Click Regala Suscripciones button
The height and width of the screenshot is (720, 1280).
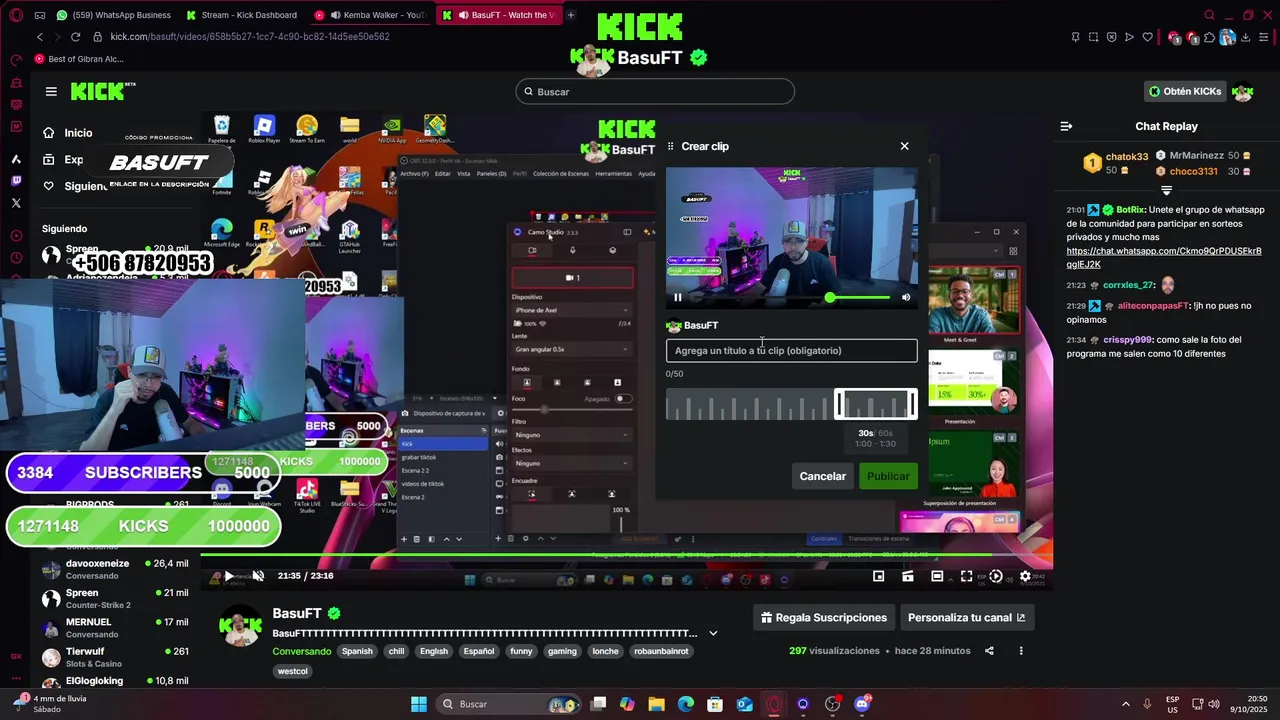click(x=823, y=617)
